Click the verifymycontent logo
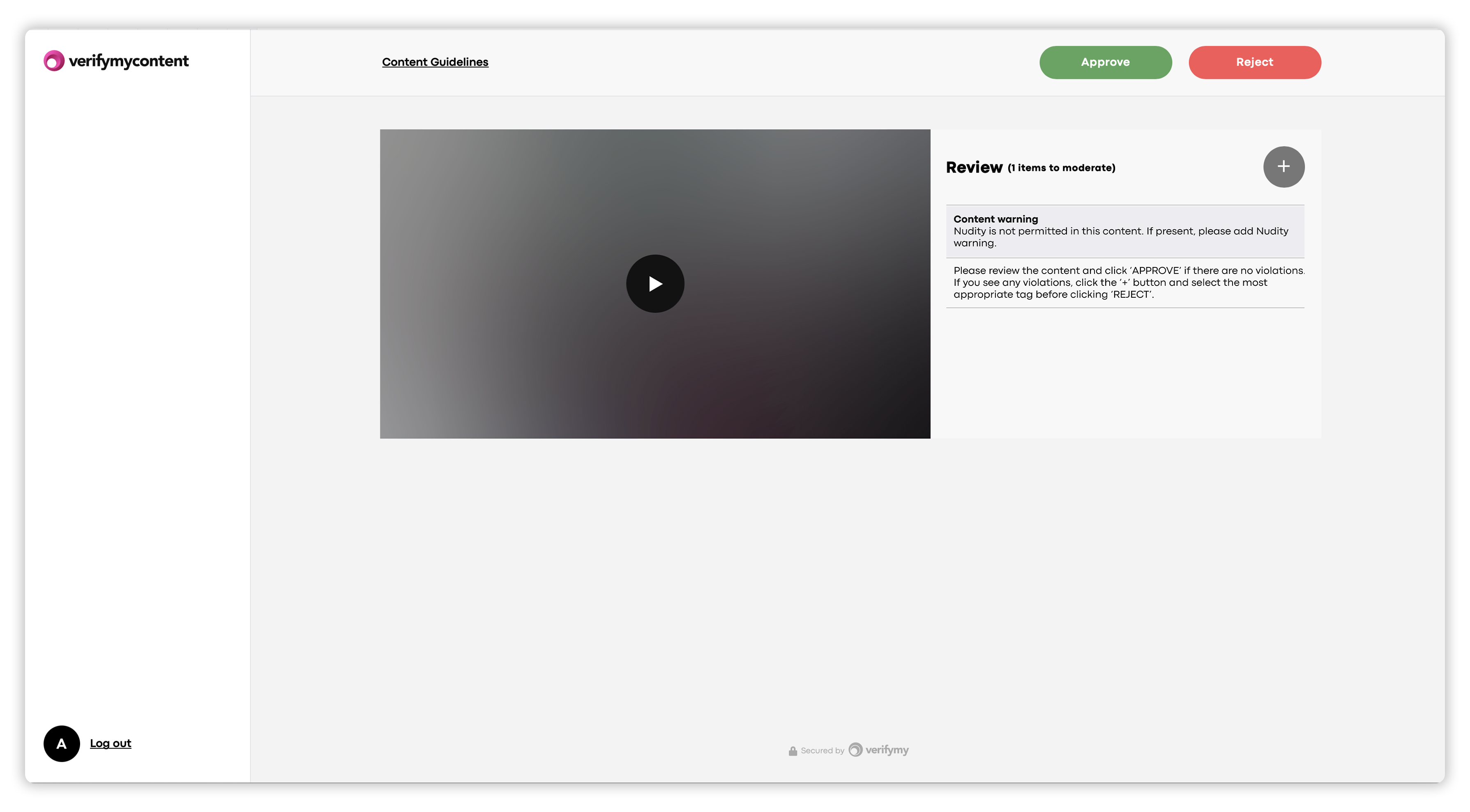This screenshot has height=812, width=1470. click(x=116, y=60)
